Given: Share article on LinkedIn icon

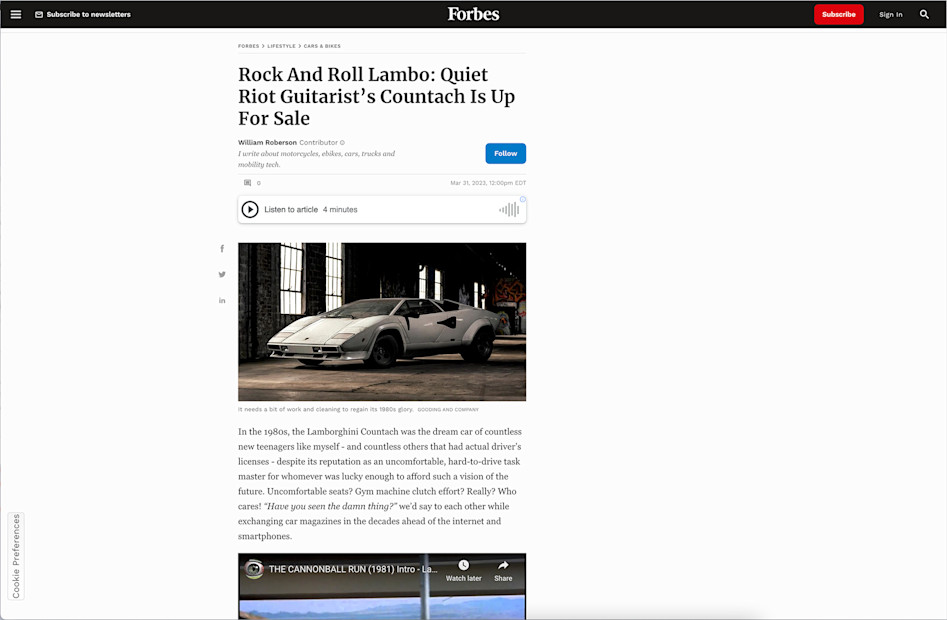Looking at the screenshot, I should point(222,301).
